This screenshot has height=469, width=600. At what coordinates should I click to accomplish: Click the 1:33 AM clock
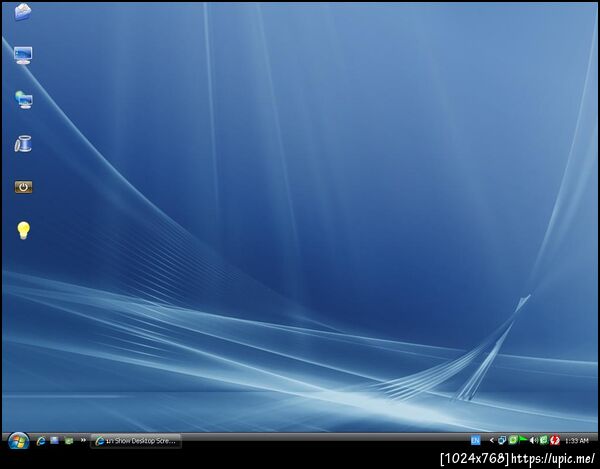click(576, 441)
